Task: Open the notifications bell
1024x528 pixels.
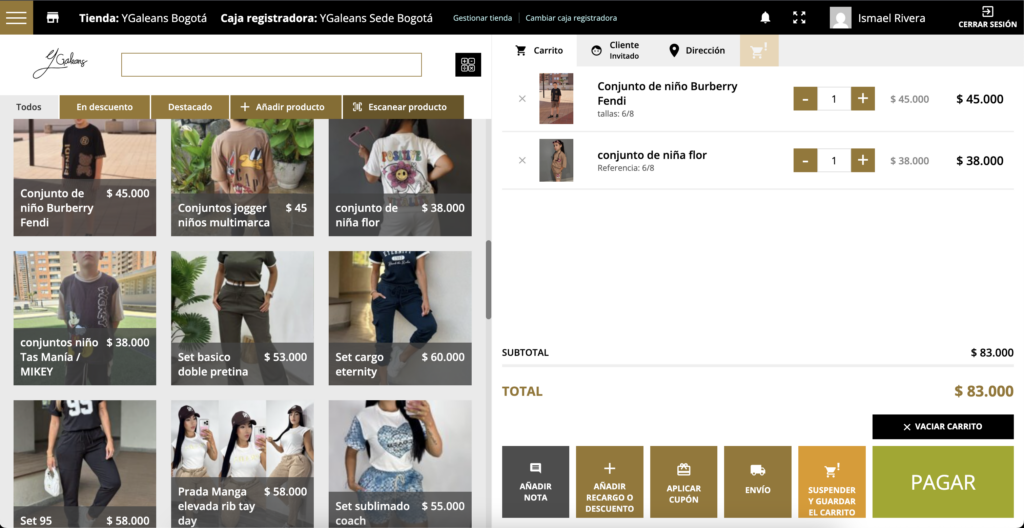Action: click(x=765, y=18)
